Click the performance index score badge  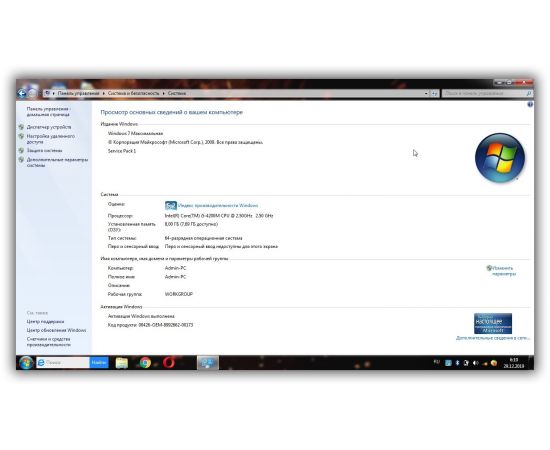(x=170, y=205)
